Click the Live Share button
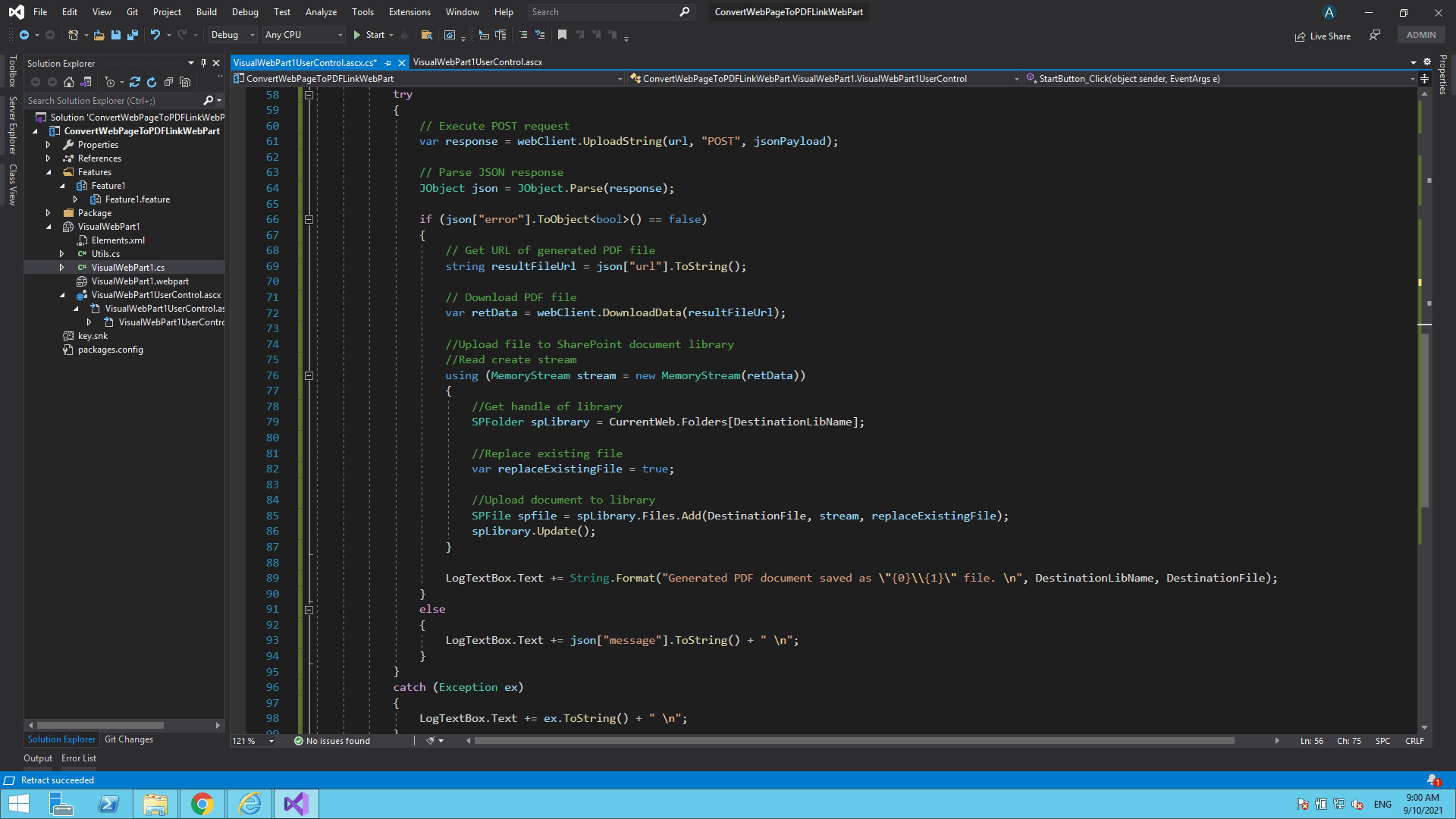Screen dimensions: 1456x819 click(x=1323, y=36)
